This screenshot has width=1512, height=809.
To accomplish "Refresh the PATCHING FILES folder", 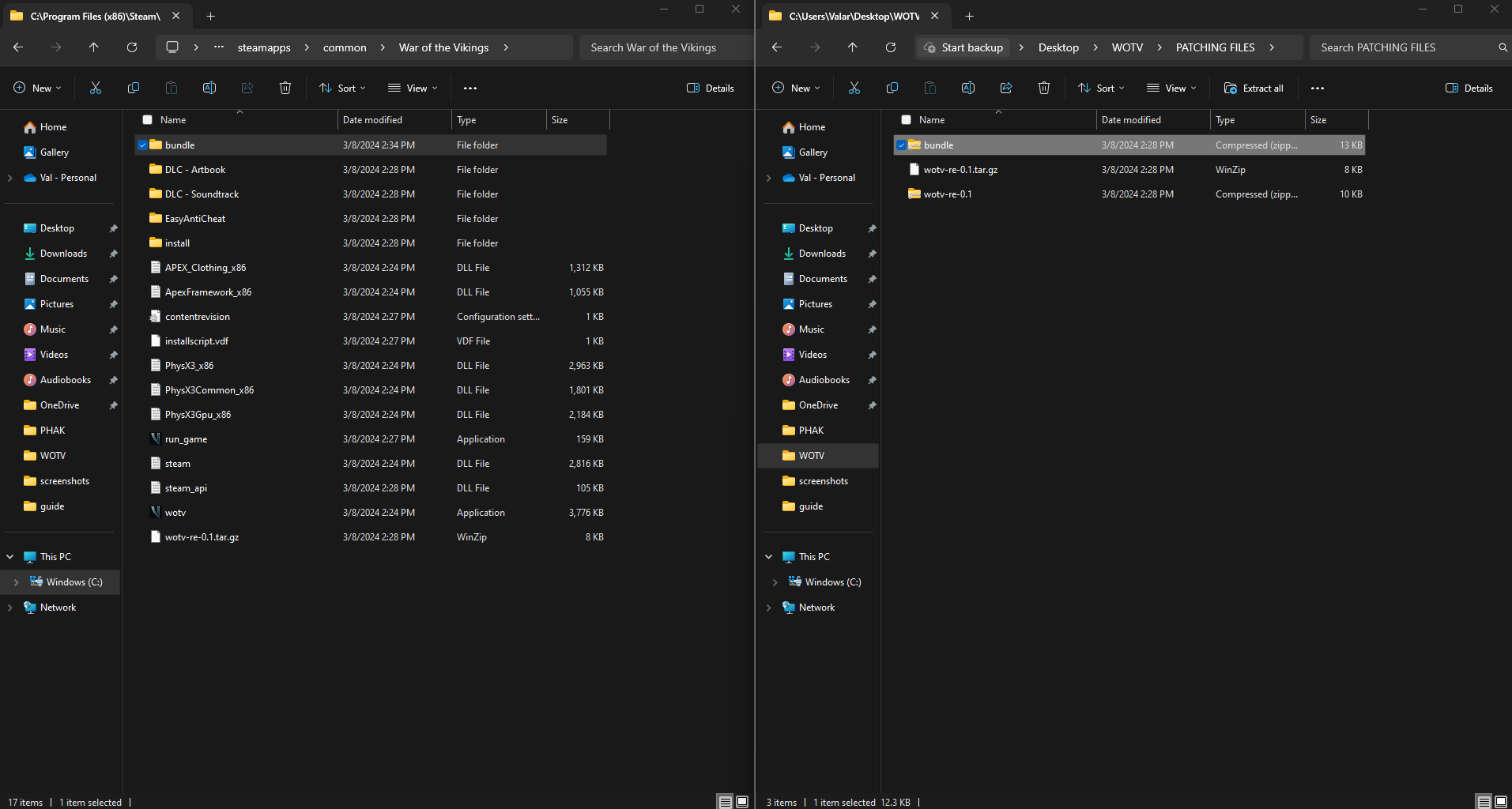I will click(x=891, y=47).
